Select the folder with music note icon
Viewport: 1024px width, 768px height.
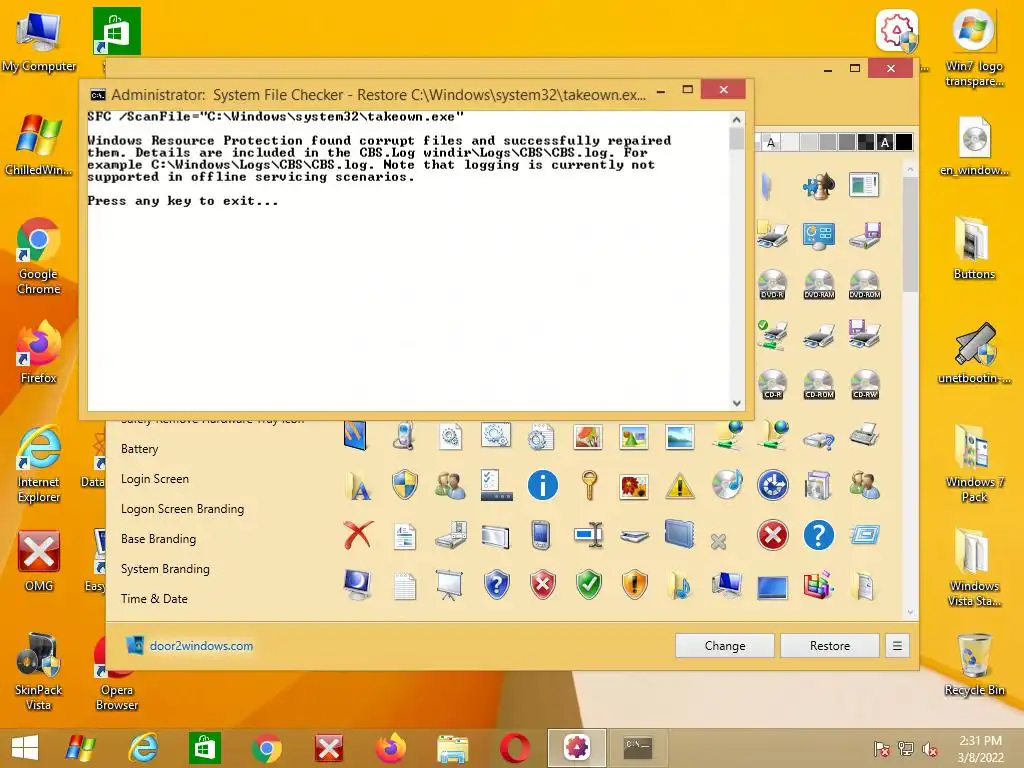680,584
